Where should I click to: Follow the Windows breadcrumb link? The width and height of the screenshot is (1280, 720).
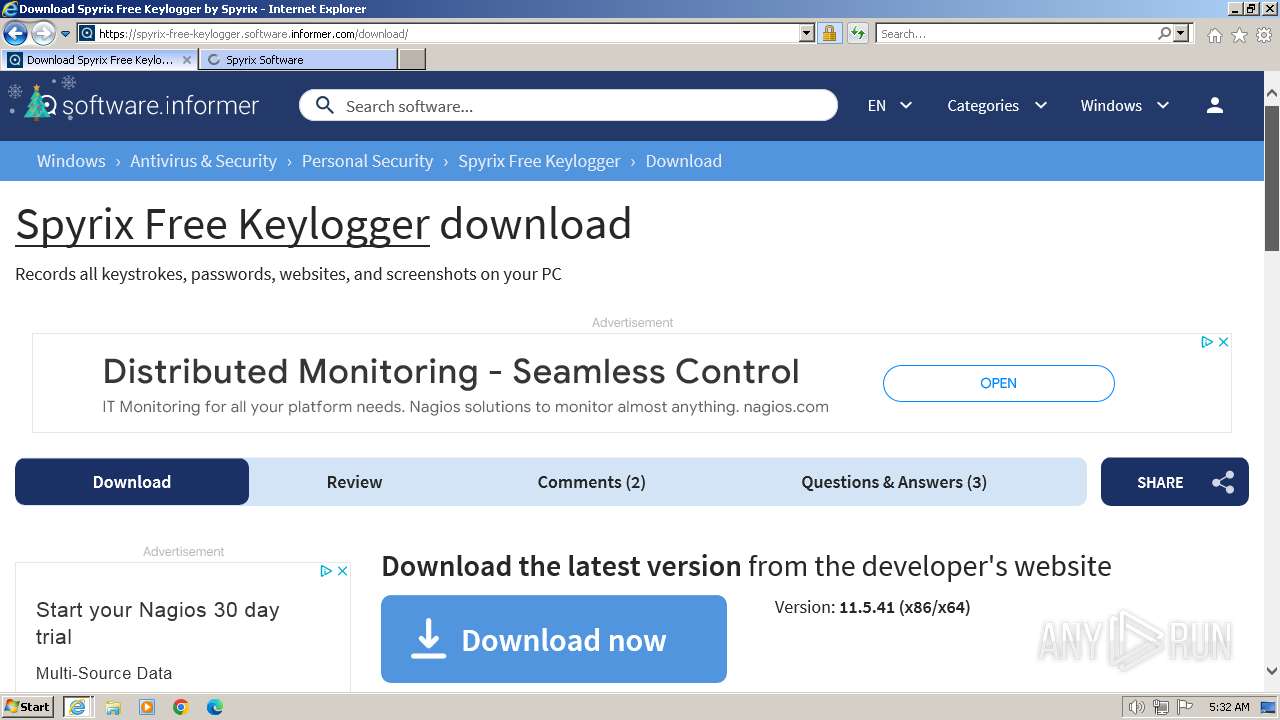click(x=71, y=161)
